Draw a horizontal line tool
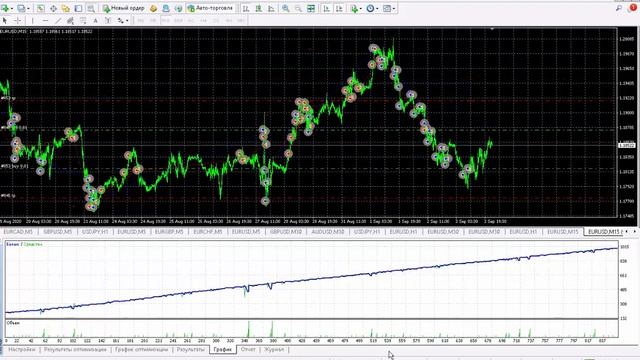The height and width of the screenshot is (360, 640). [x=45, y=20]
